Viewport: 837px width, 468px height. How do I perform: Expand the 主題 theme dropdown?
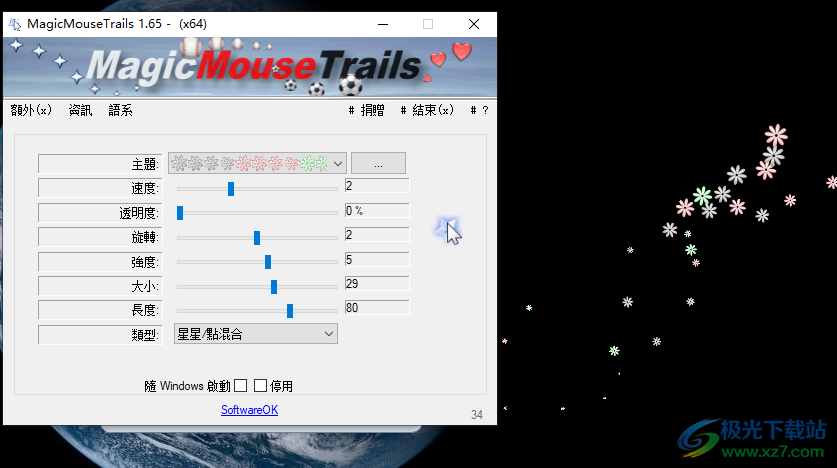[257, 163]
